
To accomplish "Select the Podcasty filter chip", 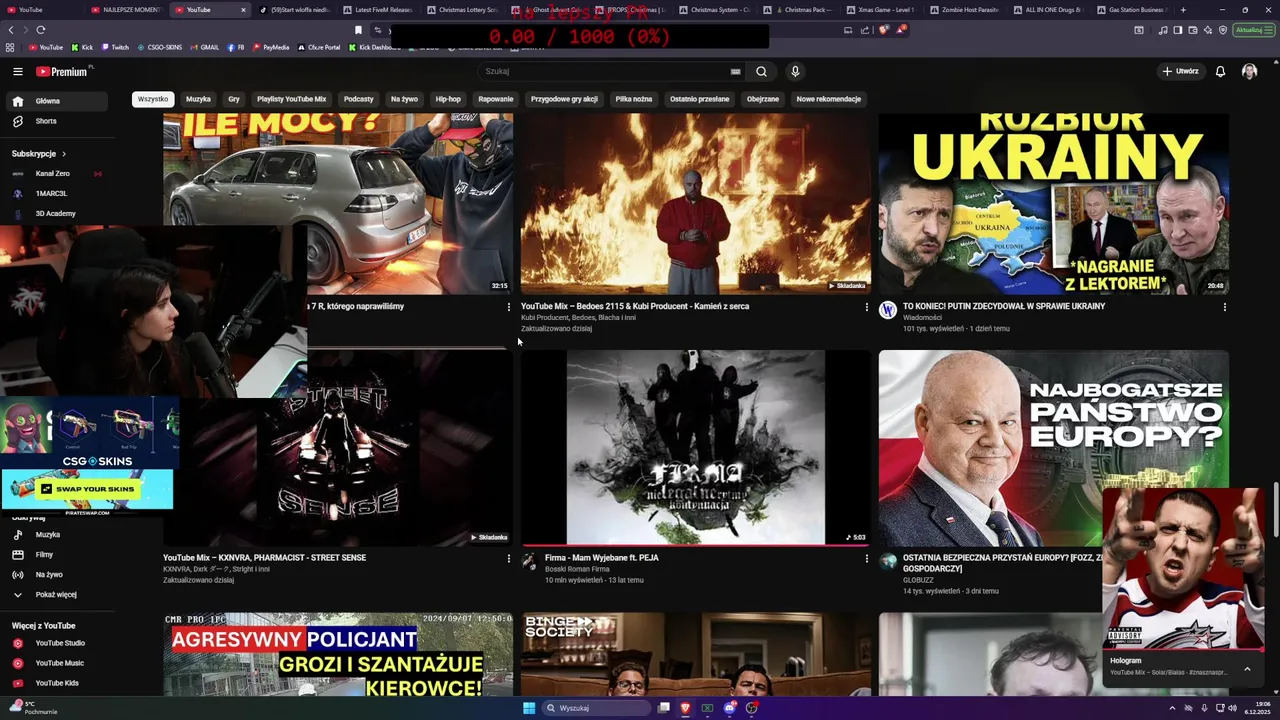I will [358, 99].
